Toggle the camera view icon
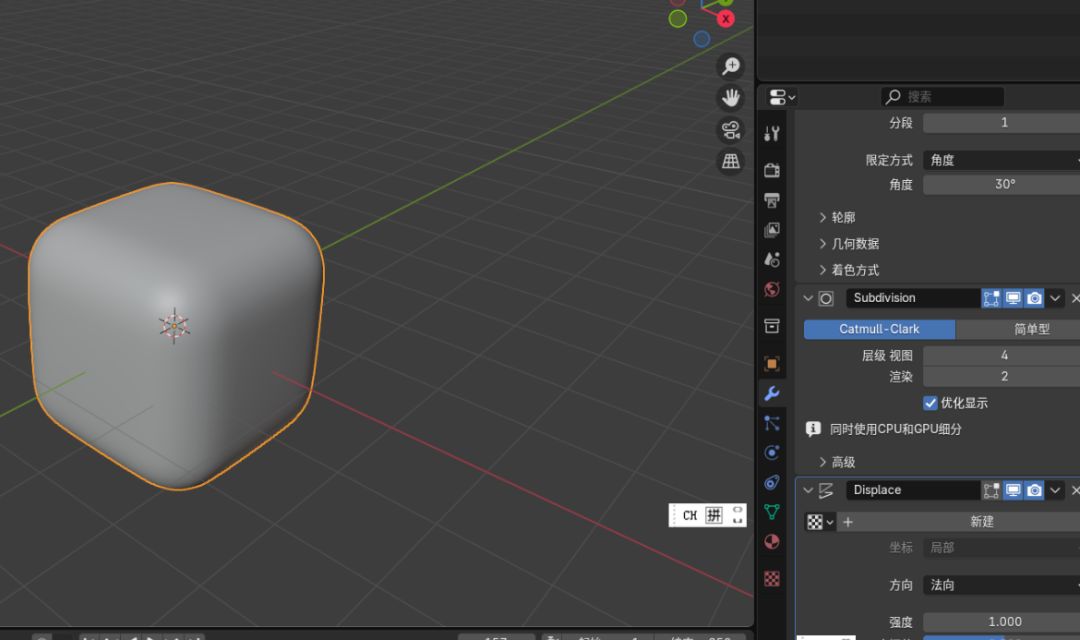Image resolution: width=1080 pixels, height=640 pixels. [732, 130]
